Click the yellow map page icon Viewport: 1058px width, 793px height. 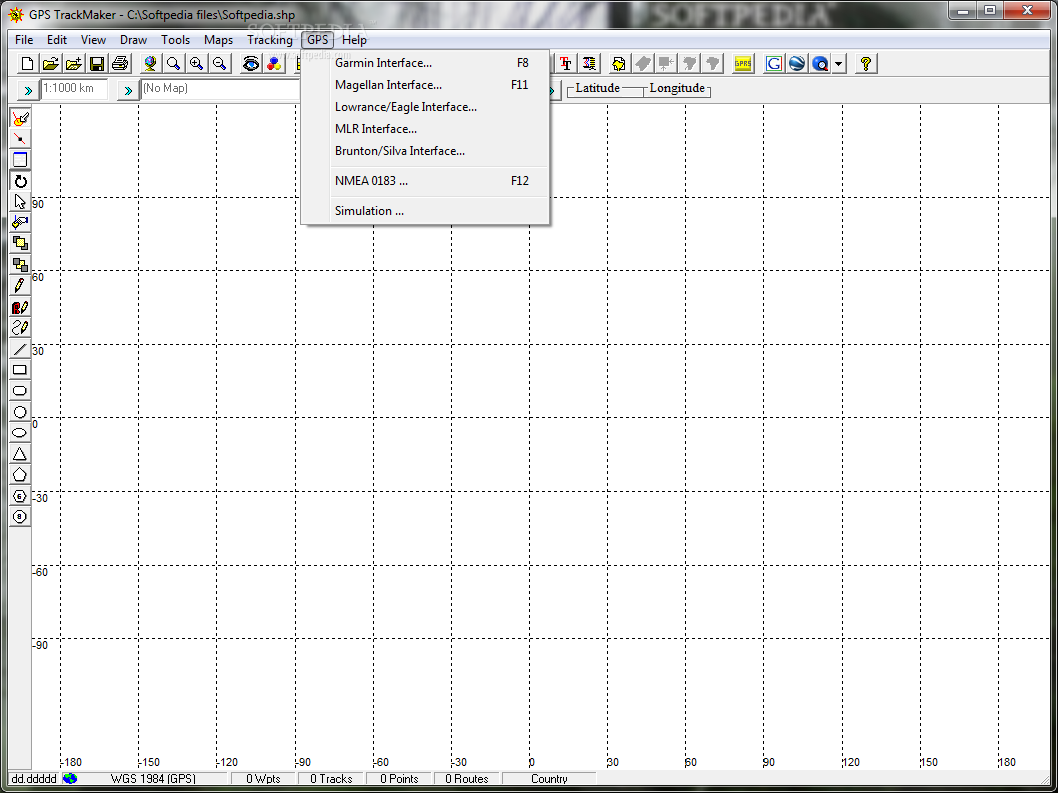click(619, 63)
